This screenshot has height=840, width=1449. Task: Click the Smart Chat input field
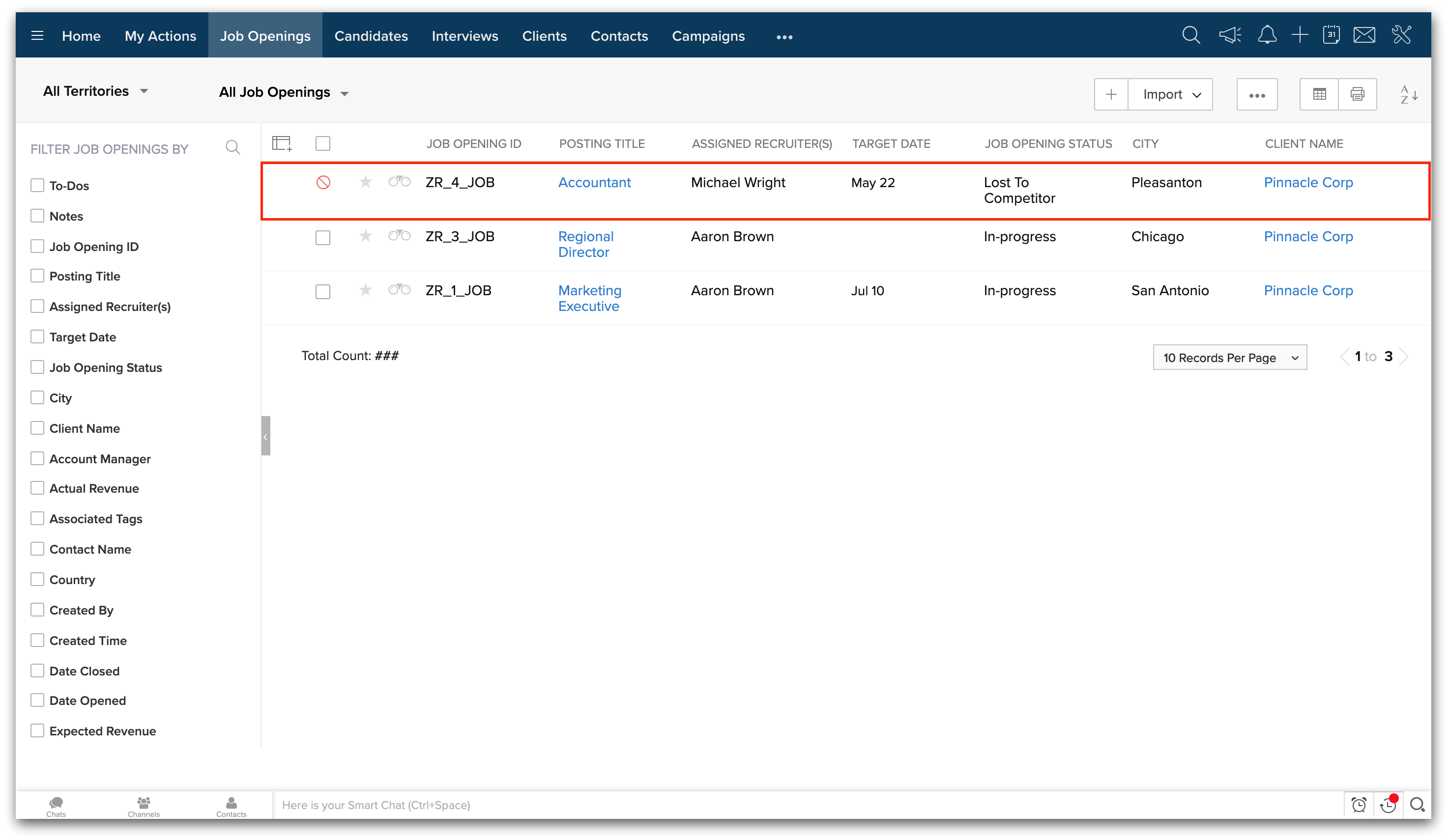(x=805, y=805)
